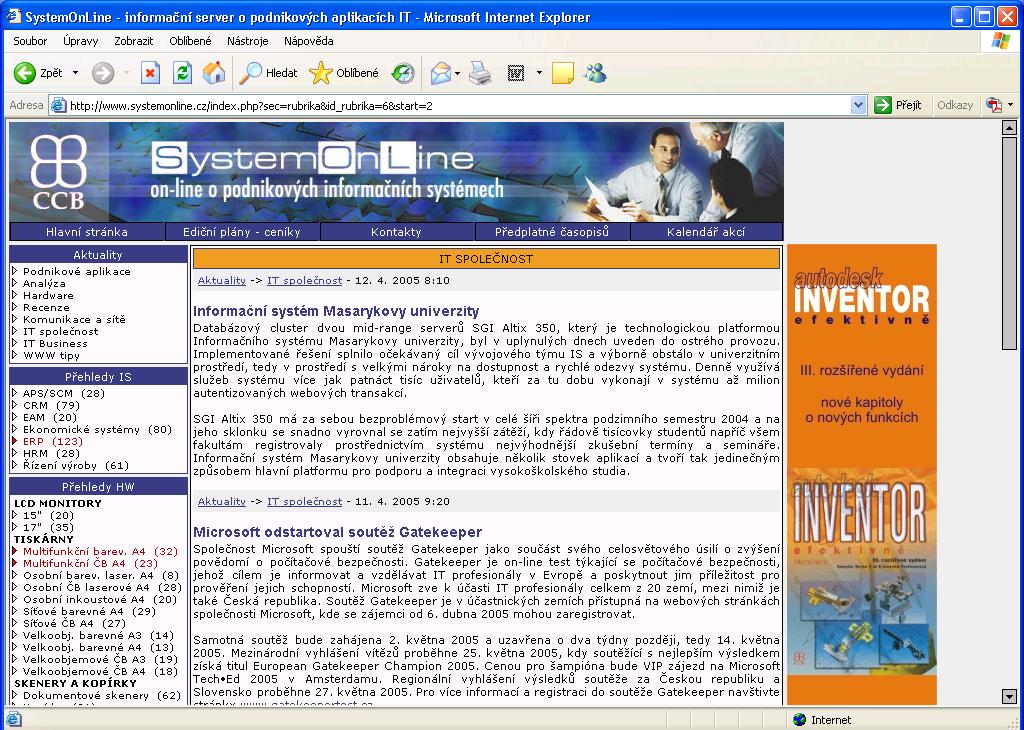1024x730 pixels.
Task: Open the WWW tipy sidebar link
Action: coord(51,355)
